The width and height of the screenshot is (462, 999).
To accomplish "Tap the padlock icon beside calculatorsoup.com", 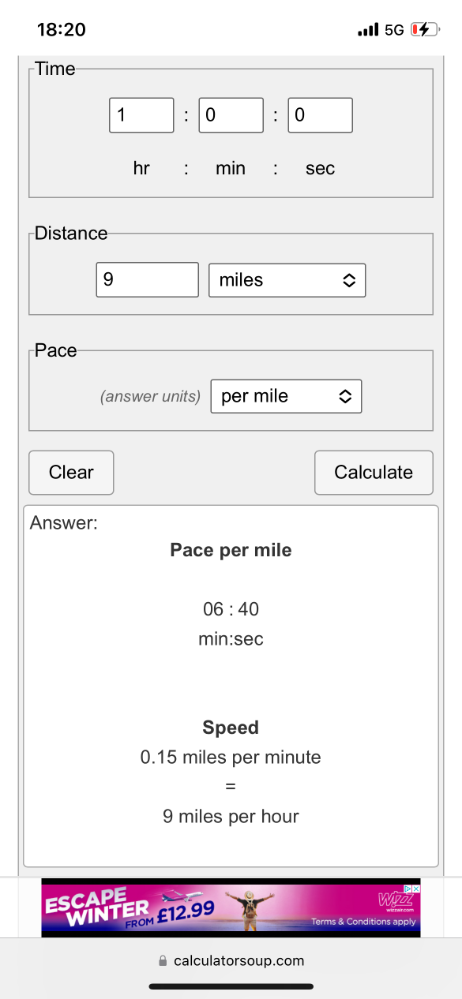I will 162,960.
